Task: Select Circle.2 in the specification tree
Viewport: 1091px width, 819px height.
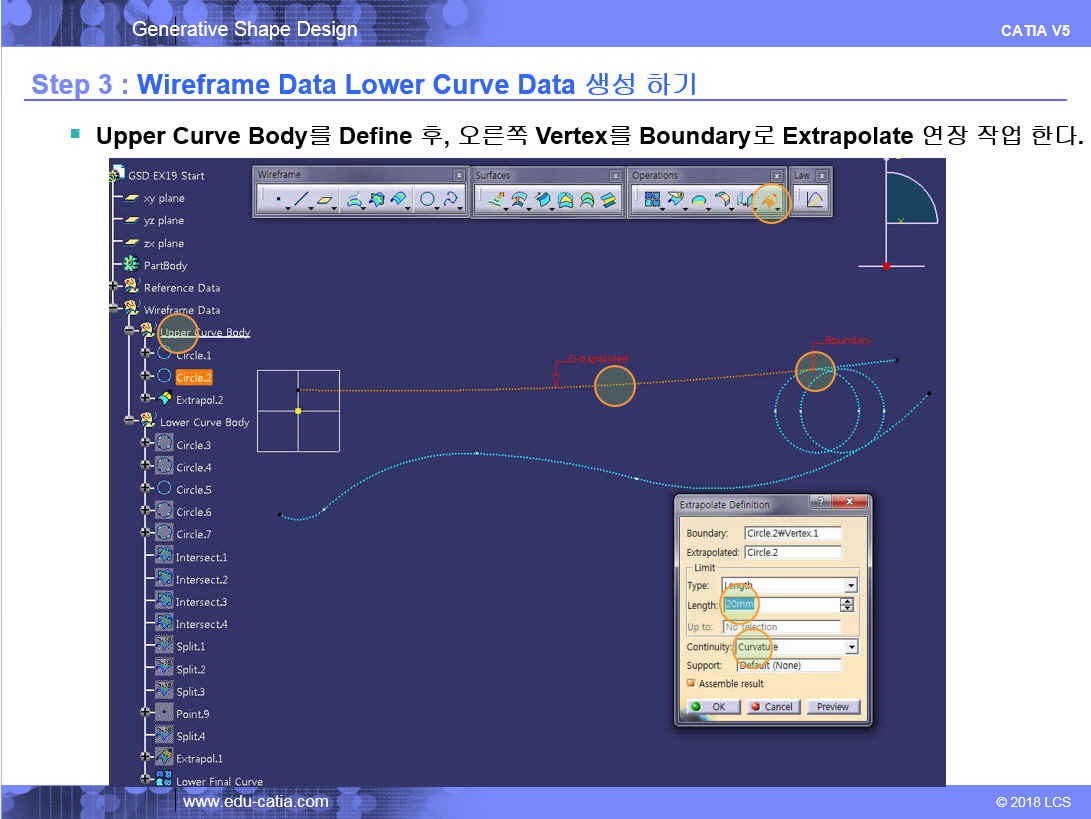Action: click(x=194, y=378)
